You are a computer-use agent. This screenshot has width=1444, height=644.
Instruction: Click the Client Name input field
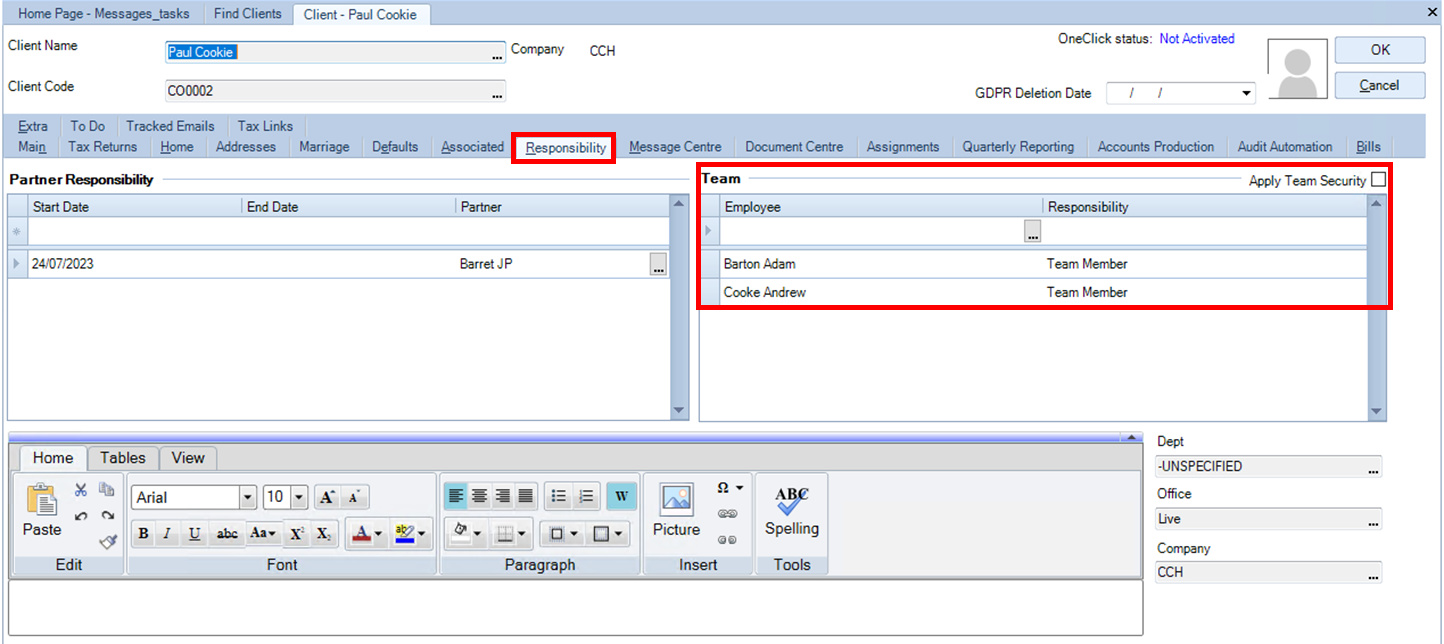coord(335,53)
